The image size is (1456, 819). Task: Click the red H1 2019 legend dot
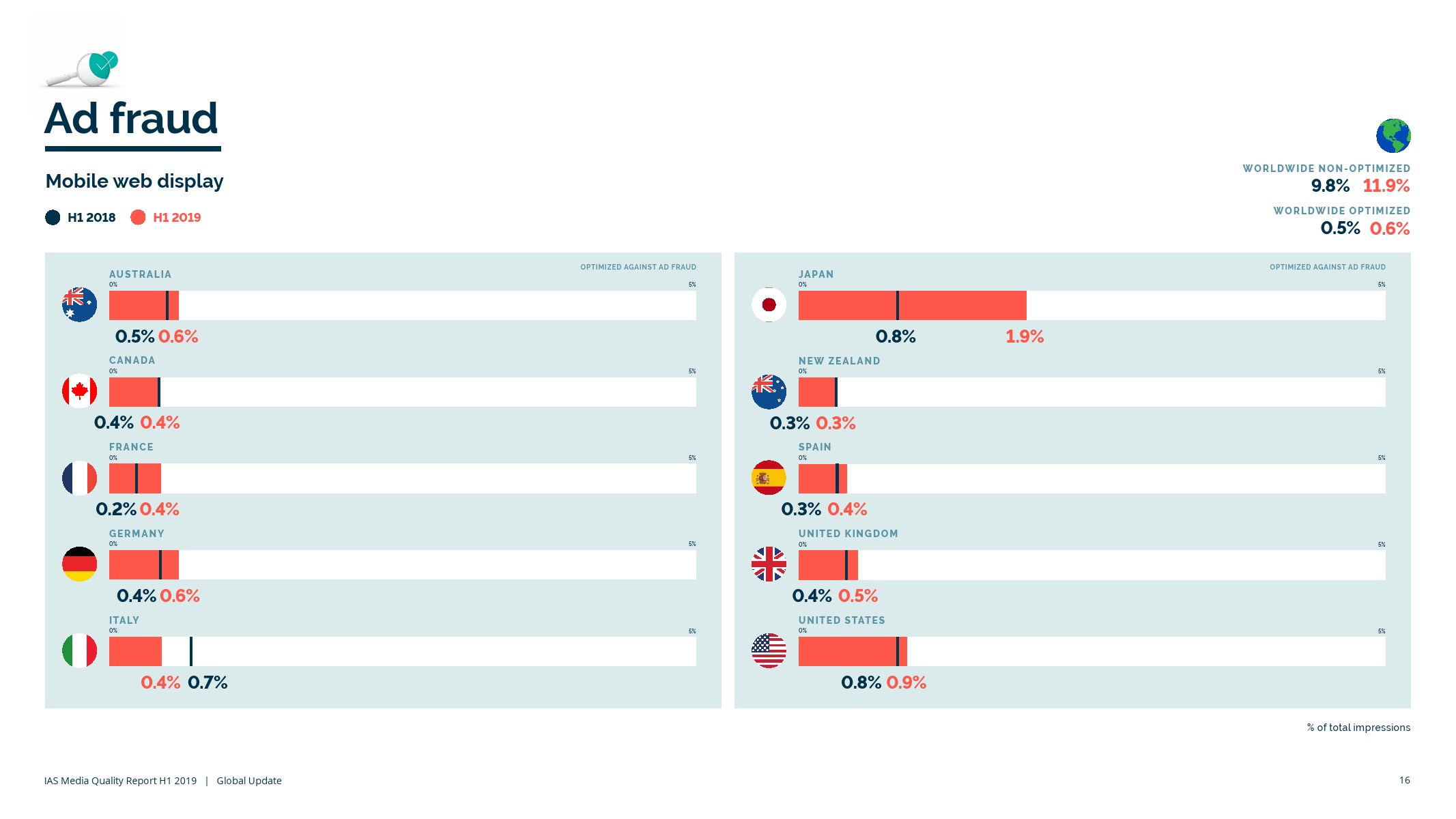pos(138,218)
